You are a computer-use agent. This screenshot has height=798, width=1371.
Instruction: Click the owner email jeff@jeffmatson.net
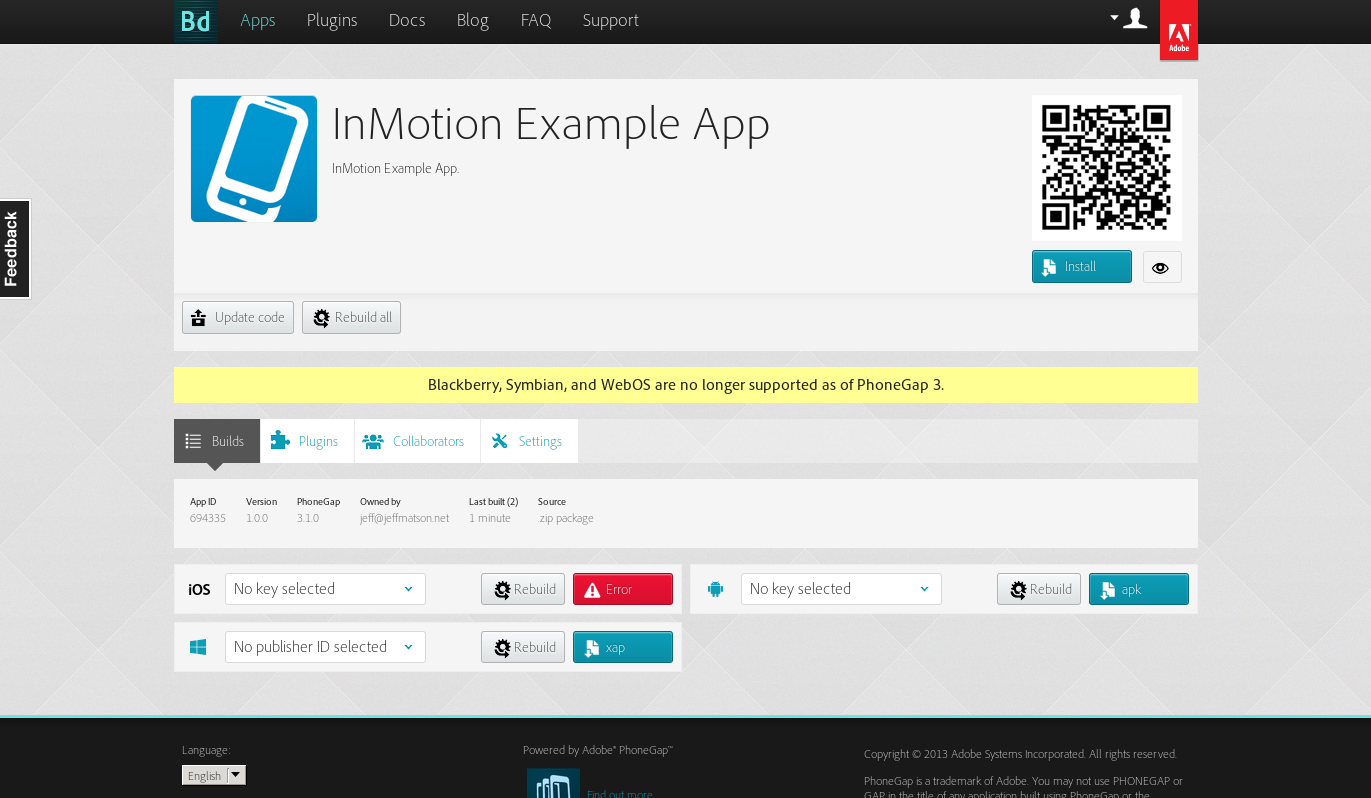pyautogui.click(x=405, y=518)
